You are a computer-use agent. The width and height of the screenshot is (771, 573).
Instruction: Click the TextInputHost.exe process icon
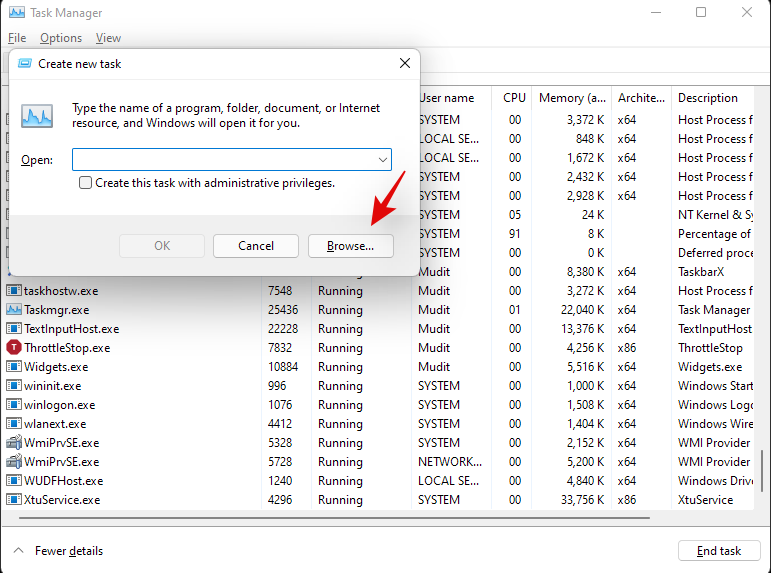(x=14, y=329)
